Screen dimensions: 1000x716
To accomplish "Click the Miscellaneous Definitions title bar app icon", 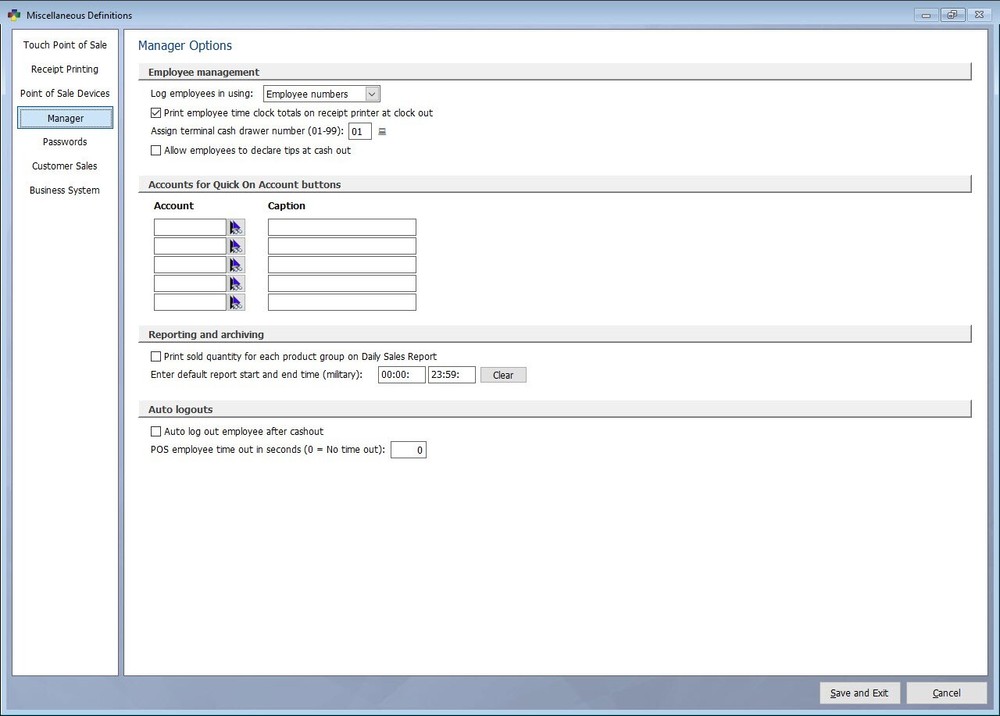I will pyautogui.click(x=10, y=15).
